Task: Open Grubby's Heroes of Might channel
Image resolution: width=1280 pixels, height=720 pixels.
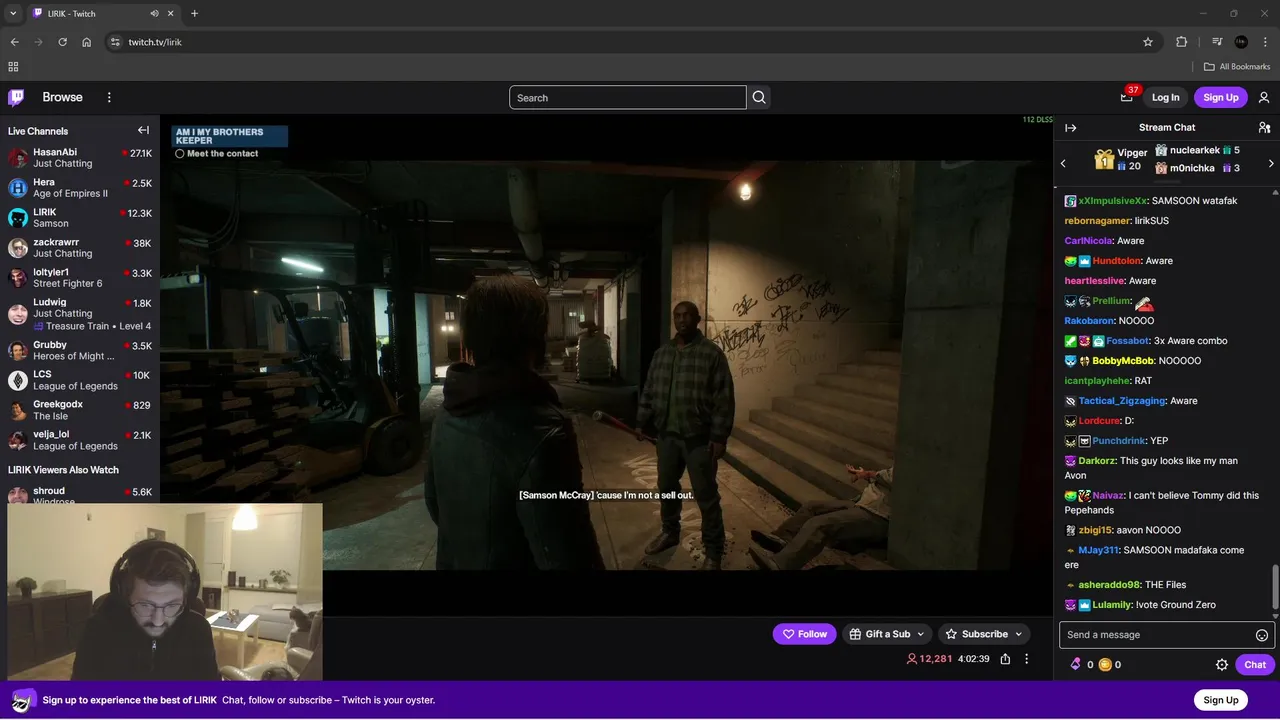Action: click(x=80, y=350)
